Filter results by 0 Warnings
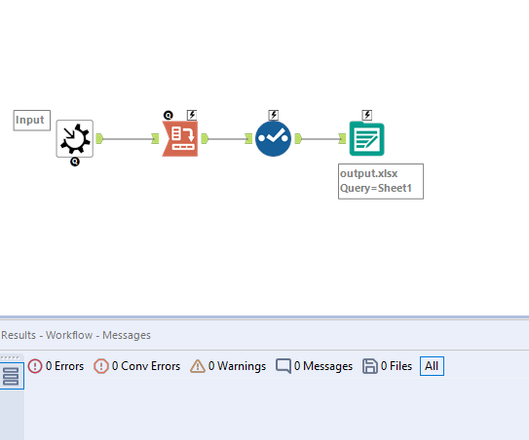529x440 pixels. pyautogui.click(x=228, y=366)
